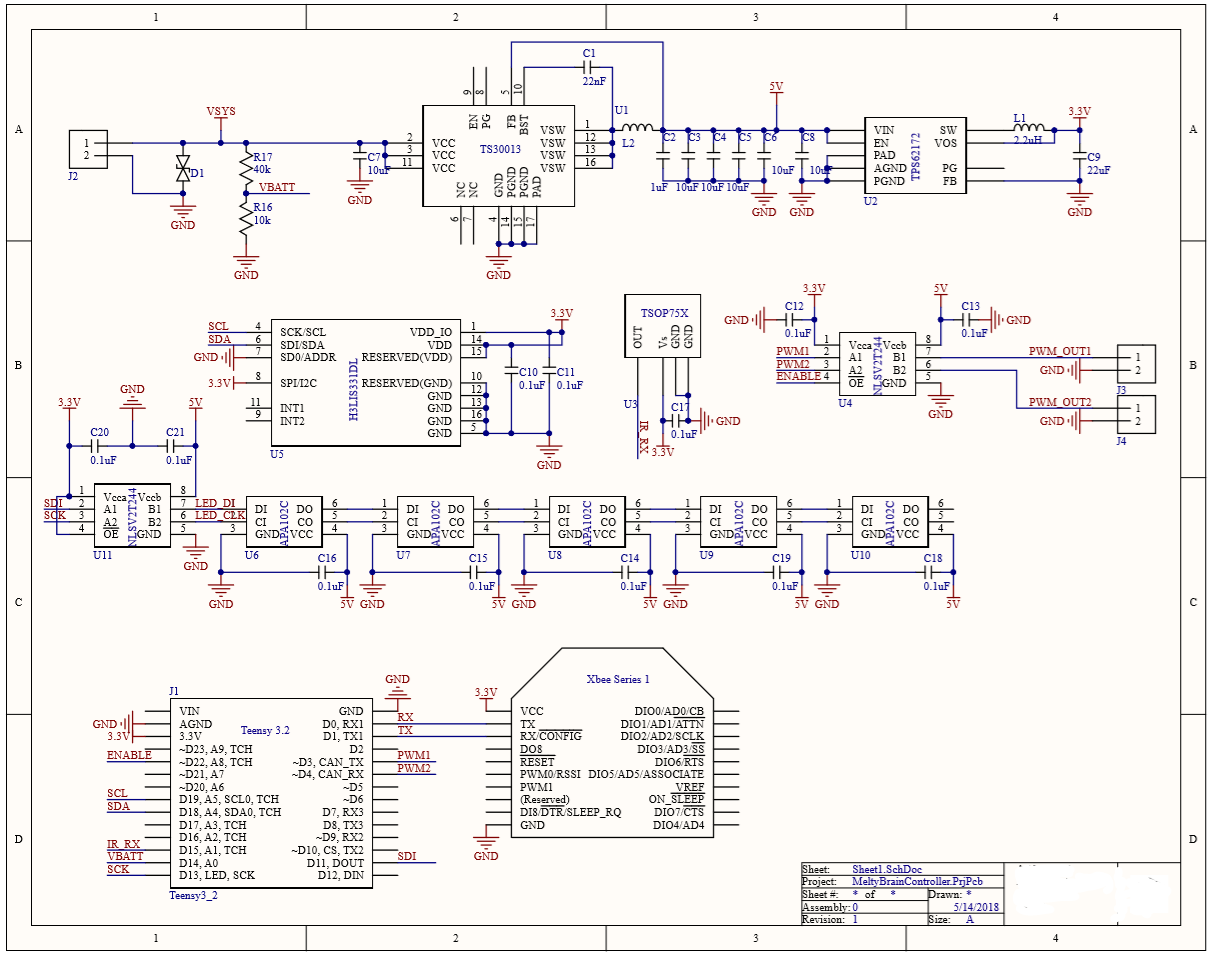This screenshot has width=1211, height=956.
Task: Click the 'Teensy3_2' label below J1
Action: [194, 896]
